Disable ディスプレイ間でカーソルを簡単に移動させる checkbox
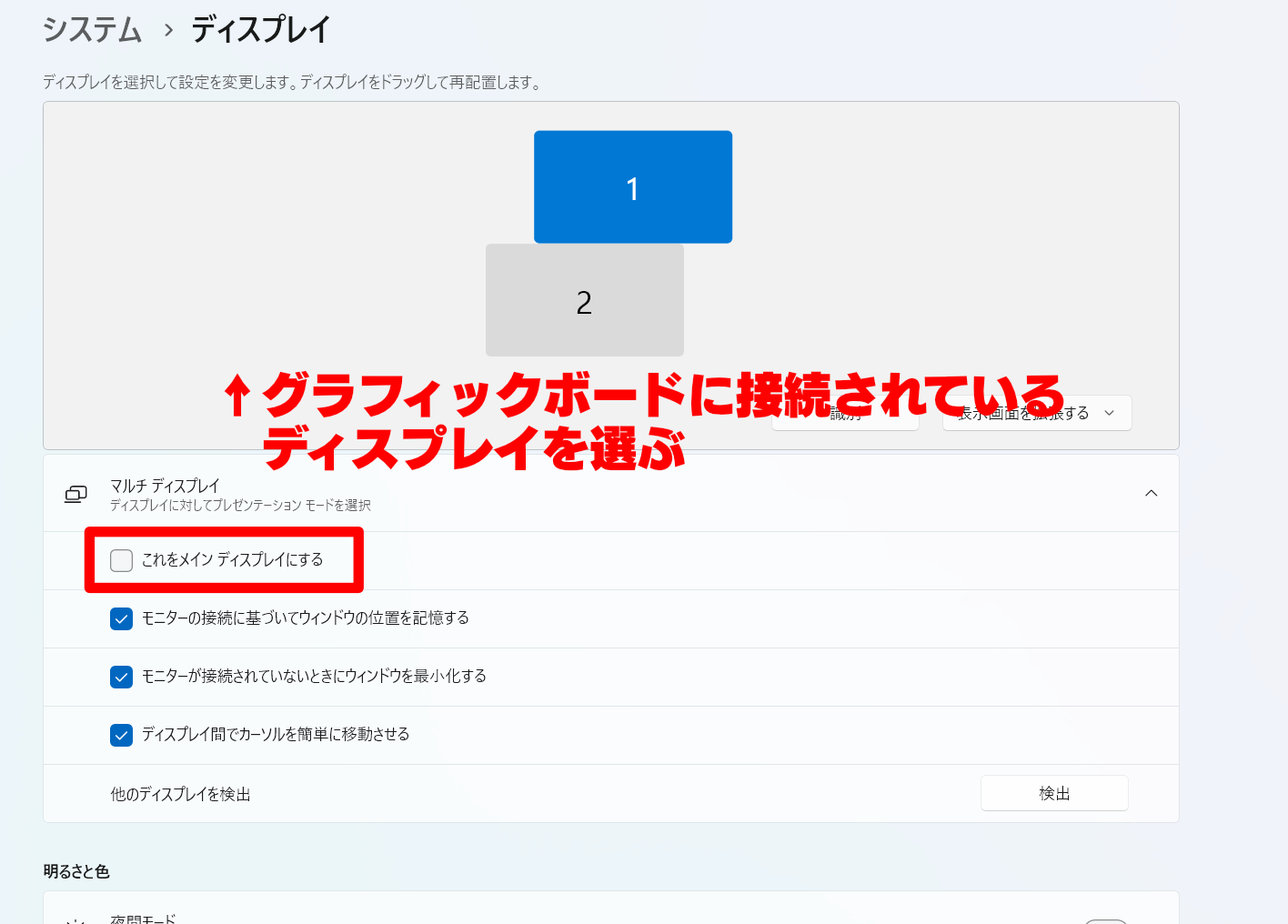The height and width of the screenshot is (924, 1288). click(x=122, y=735)
